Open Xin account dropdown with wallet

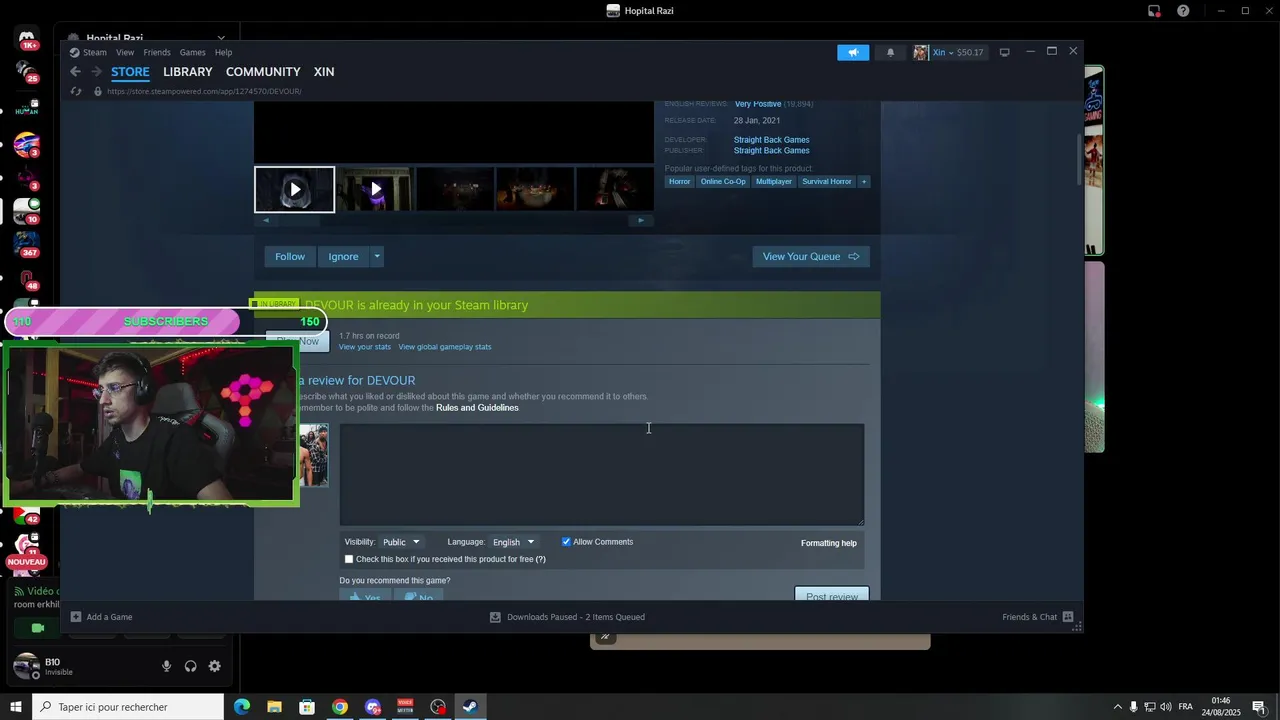949,52
